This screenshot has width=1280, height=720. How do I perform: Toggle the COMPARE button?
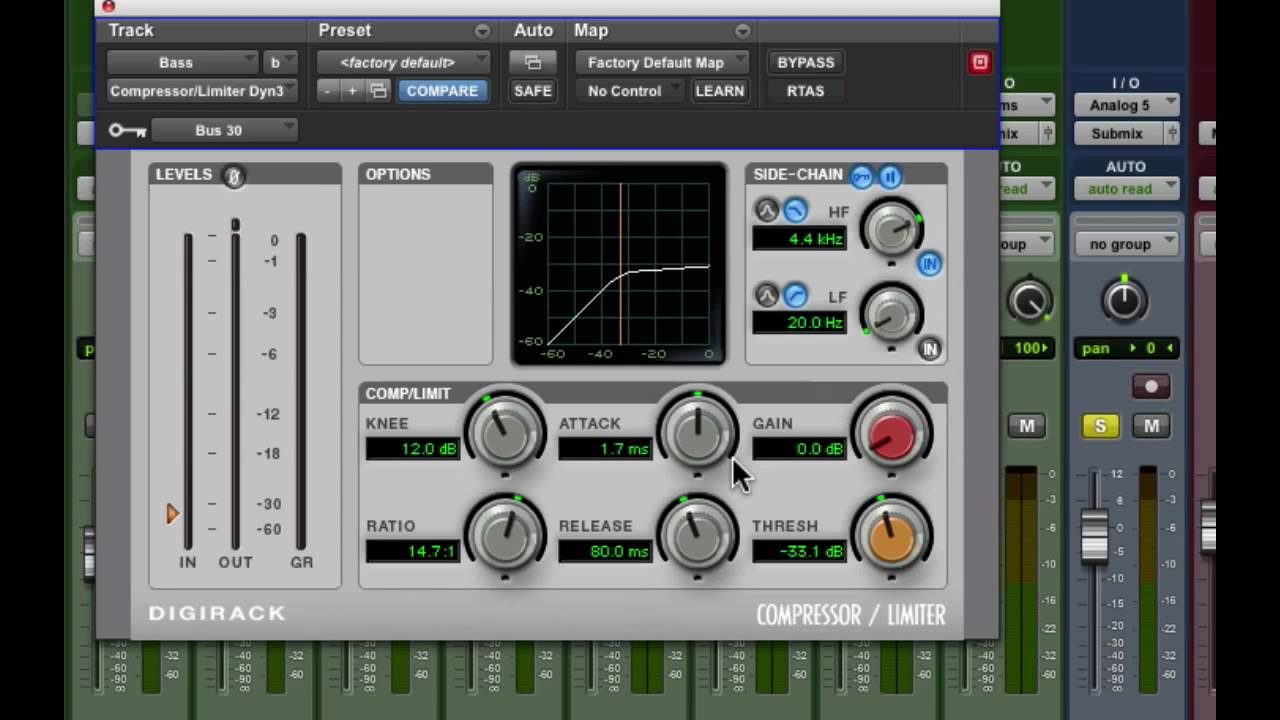(442, 91)
